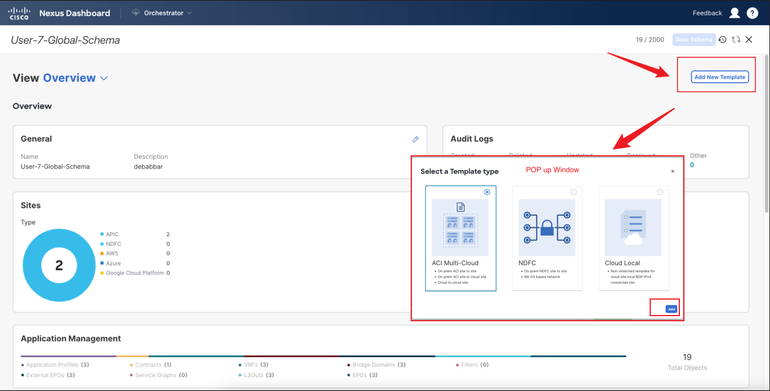Viewport: 770px width, 391px height.
Task: Click the schema description value debabbar
Action: 148,167
